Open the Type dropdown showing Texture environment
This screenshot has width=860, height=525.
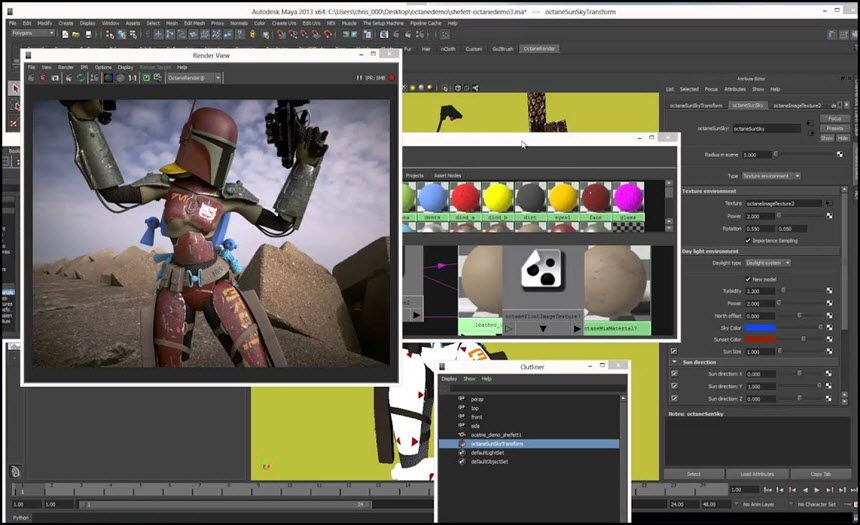coord(771,176)
